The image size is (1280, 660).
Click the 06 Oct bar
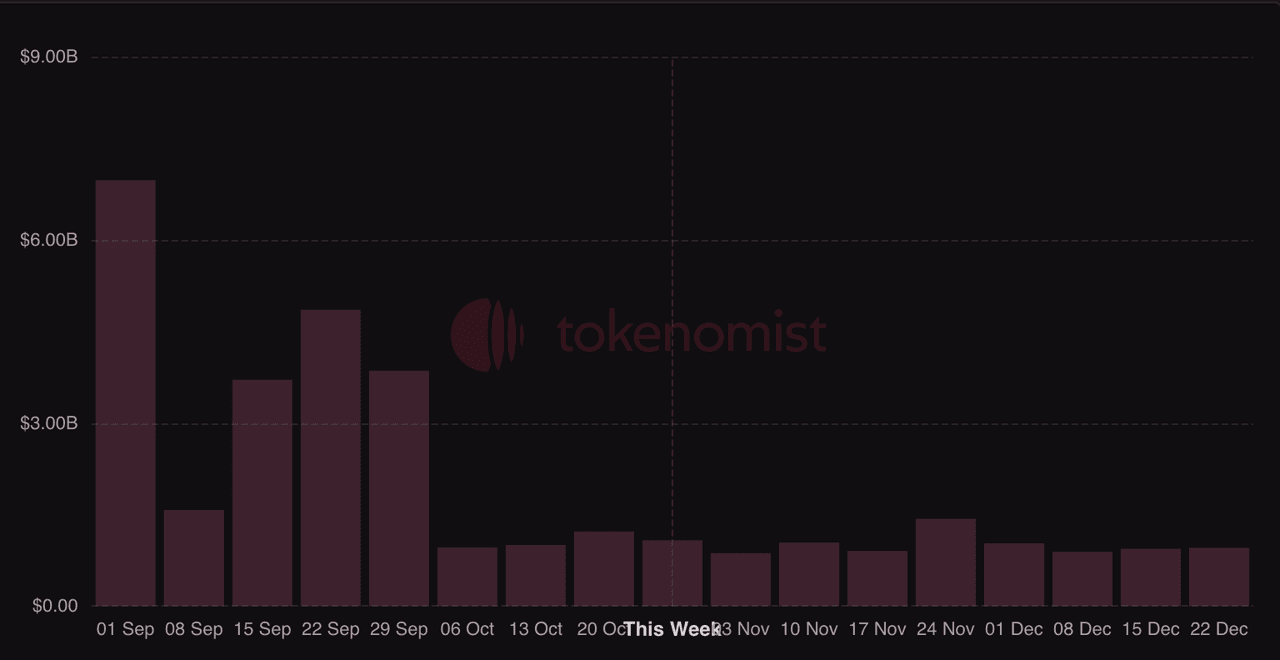point(467,576)
